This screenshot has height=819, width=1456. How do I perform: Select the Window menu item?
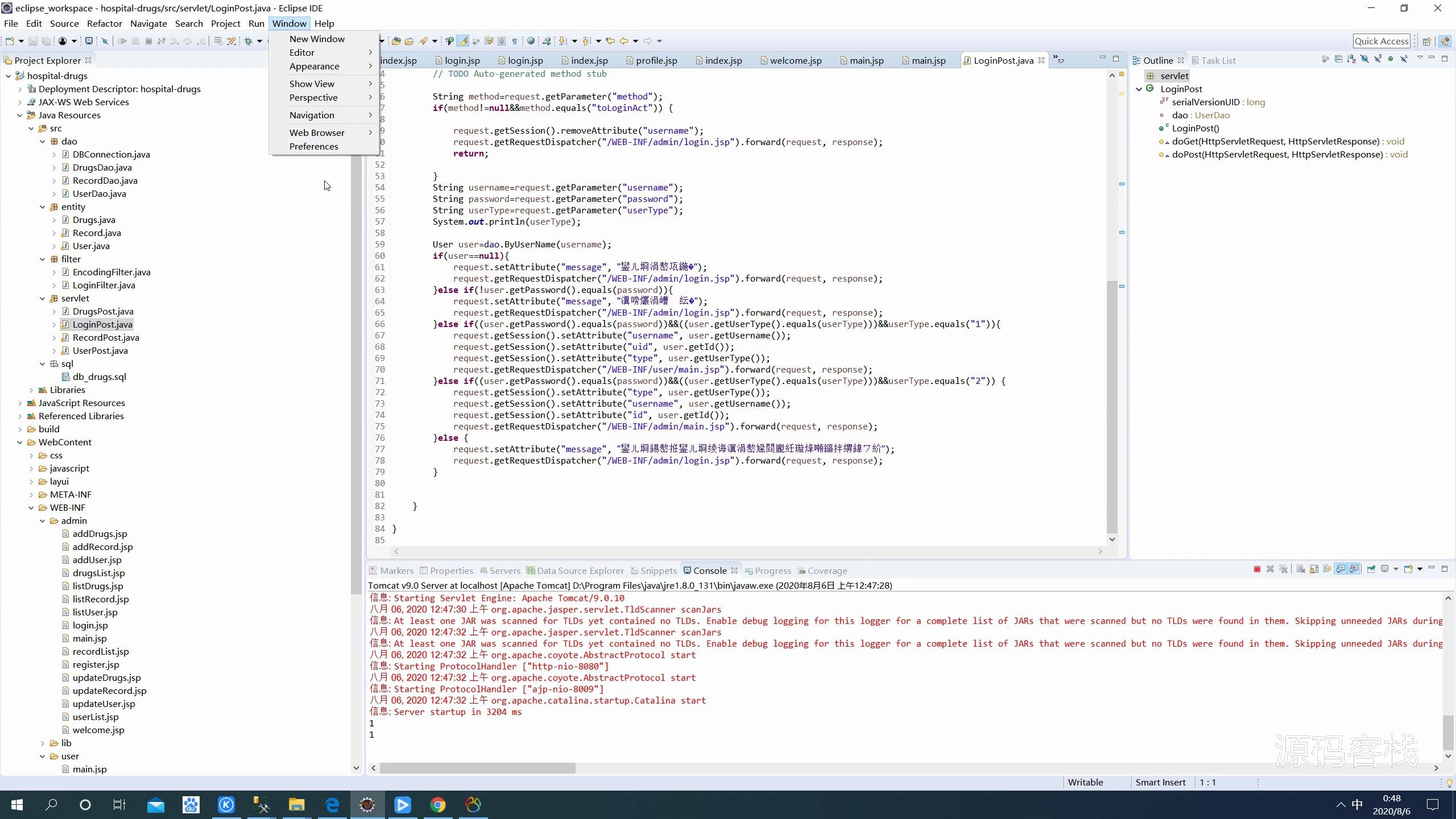pyautogui.click(x=289, y=23)
